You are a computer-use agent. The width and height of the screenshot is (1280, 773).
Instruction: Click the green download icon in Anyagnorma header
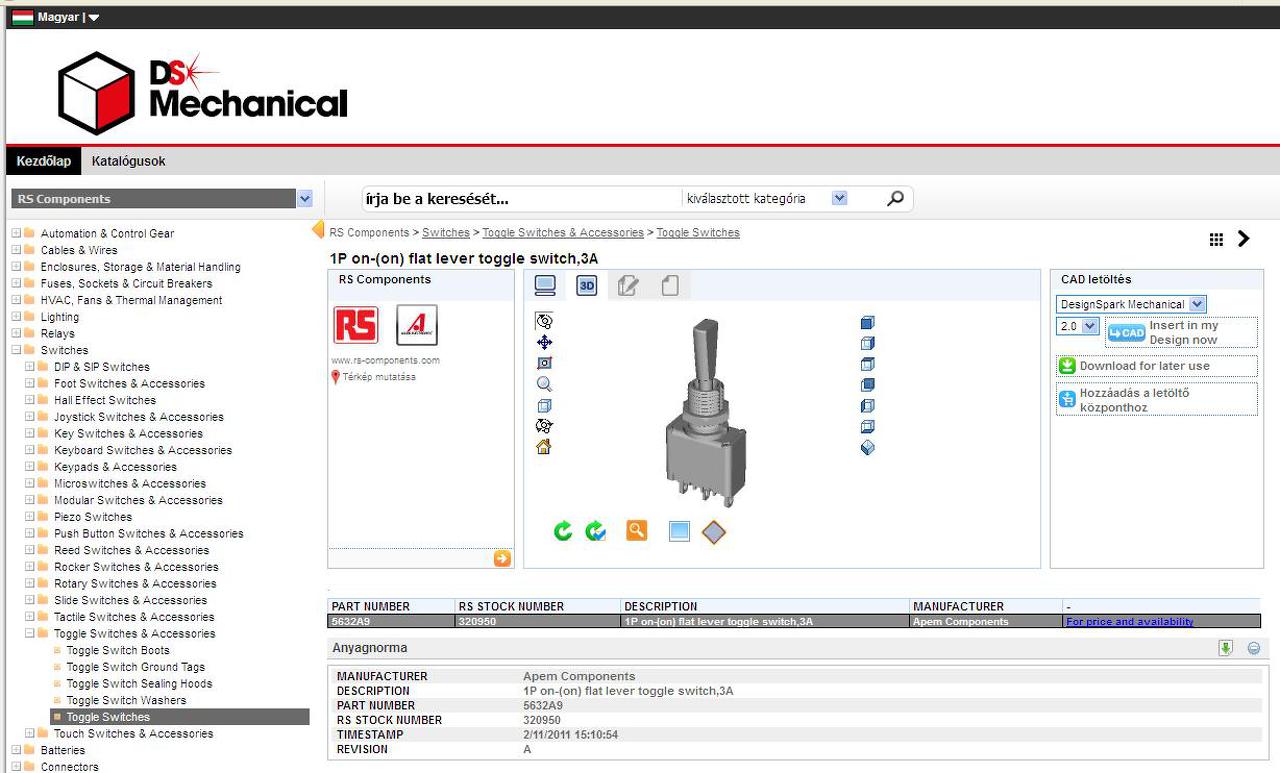click(x=1226, y=648)
